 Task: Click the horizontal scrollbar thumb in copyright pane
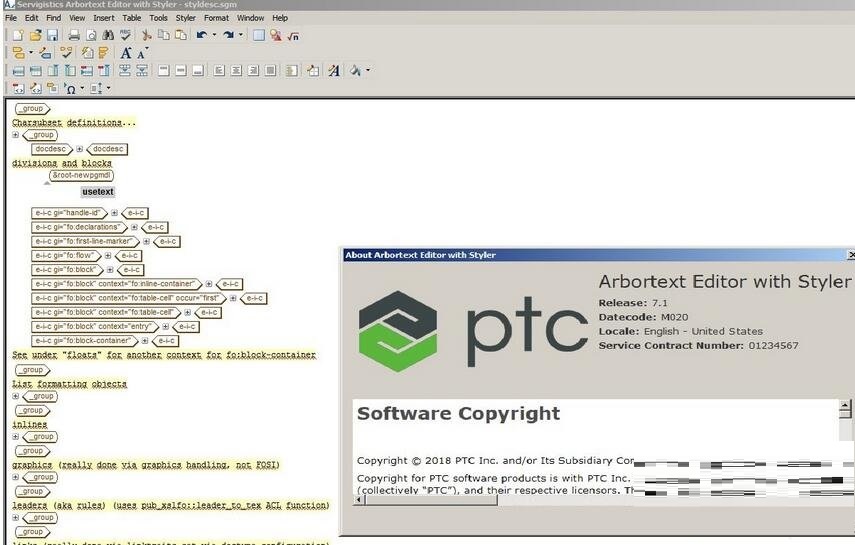point(431,500)
